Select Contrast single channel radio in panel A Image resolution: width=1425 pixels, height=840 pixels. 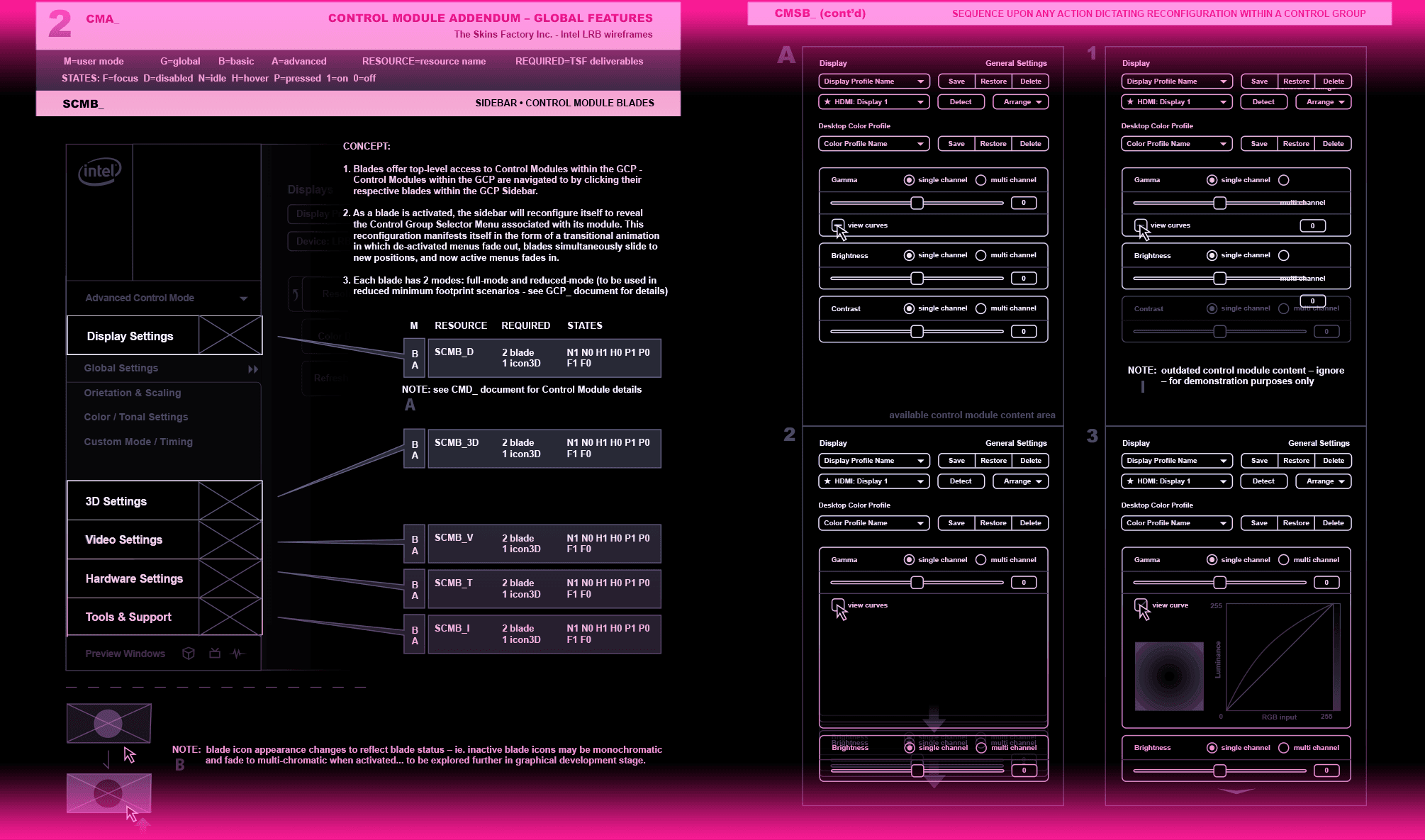point(909,308)
